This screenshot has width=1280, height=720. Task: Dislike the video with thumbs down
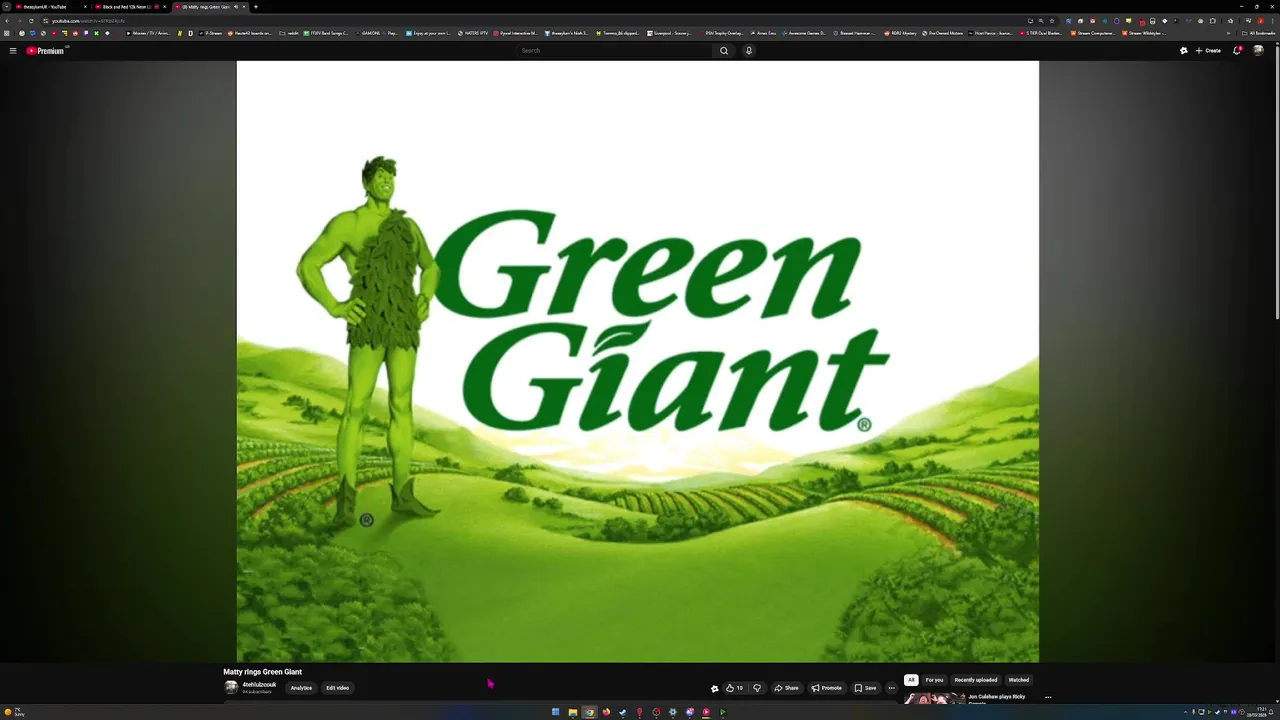(x=757, y=688)
